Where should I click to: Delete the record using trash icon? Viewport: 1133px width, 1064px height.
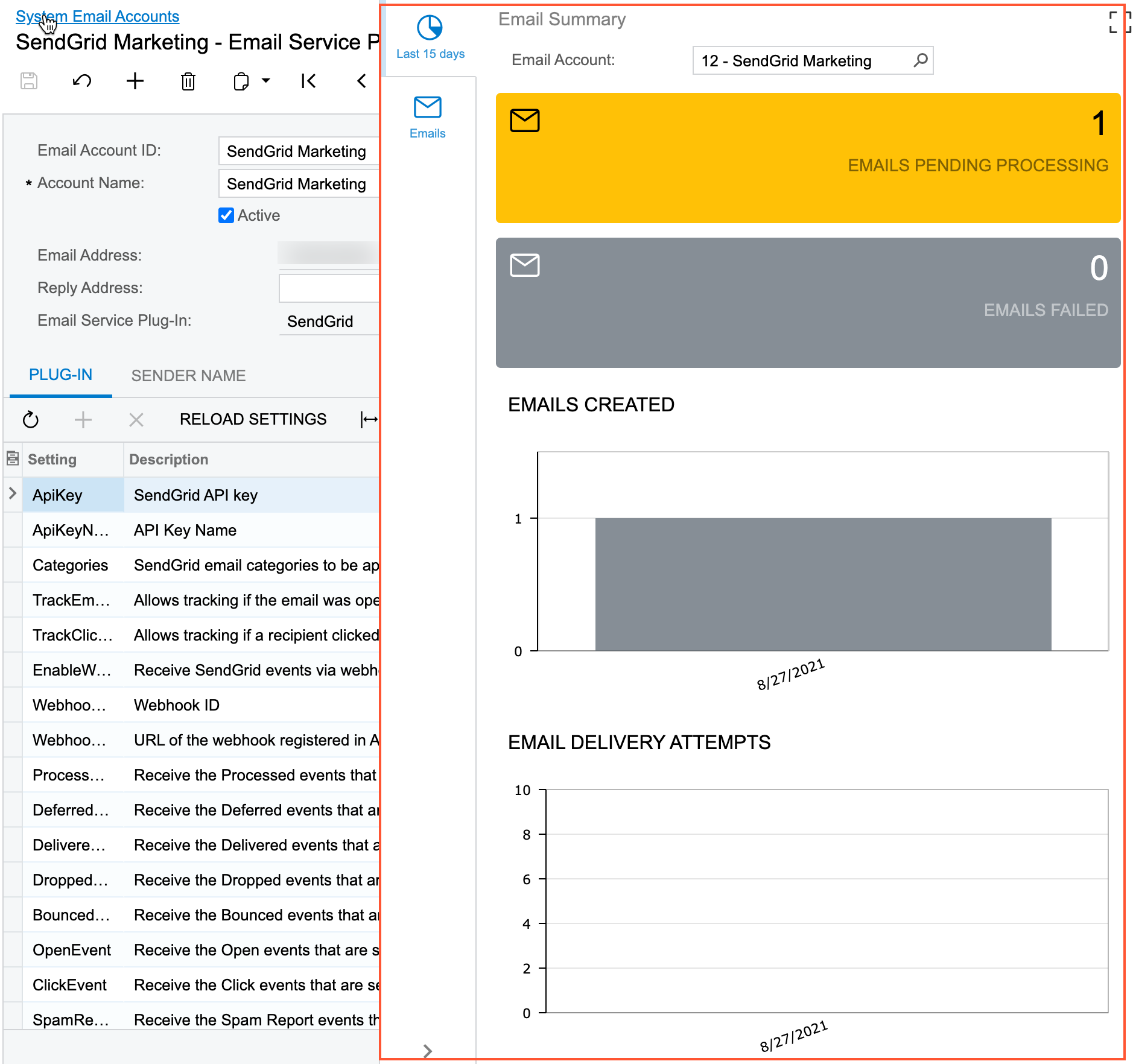coord(188,81)
